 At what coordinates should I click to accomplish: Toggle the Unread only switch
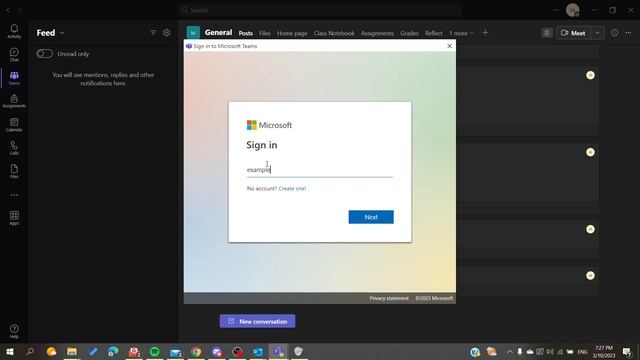pyautogui.click(x=44, y=53)
